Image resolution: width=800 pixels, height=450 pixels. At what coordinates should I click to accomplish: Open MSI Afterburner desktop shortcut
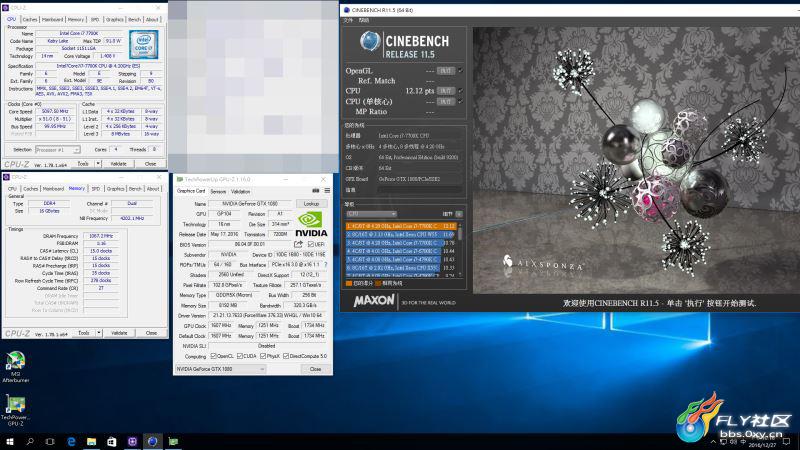(x=15, y=366)
